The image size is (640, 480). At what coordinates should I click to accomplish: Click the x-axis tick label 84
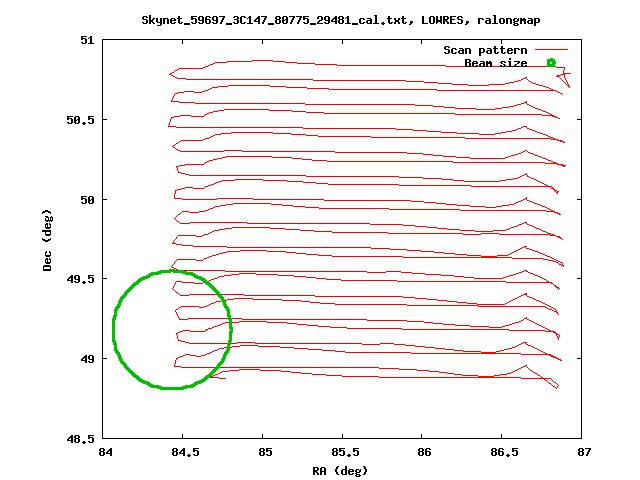(x=105, y=452)
